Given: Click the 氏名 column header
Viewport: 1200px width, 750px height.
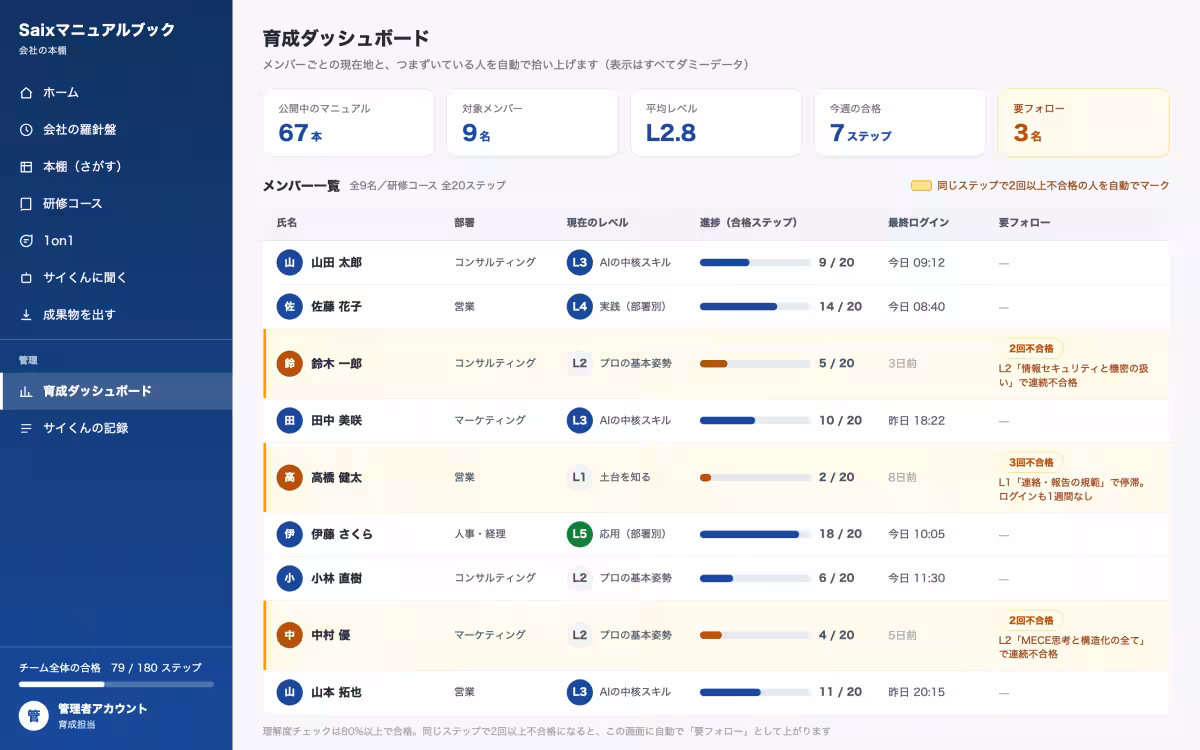Looking at the screenshot, I should tap(287, 223).
